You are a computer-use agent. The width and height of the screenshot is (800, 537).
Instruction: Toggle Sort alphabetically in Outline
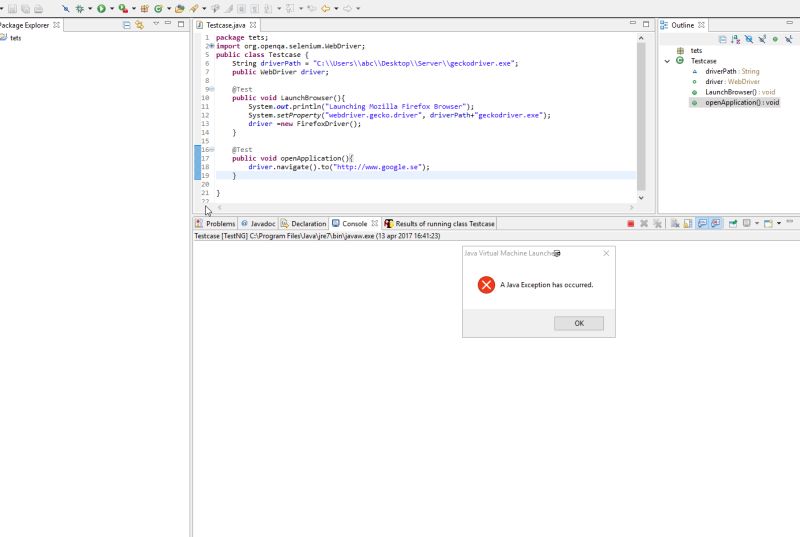click(x=735, y=39)
